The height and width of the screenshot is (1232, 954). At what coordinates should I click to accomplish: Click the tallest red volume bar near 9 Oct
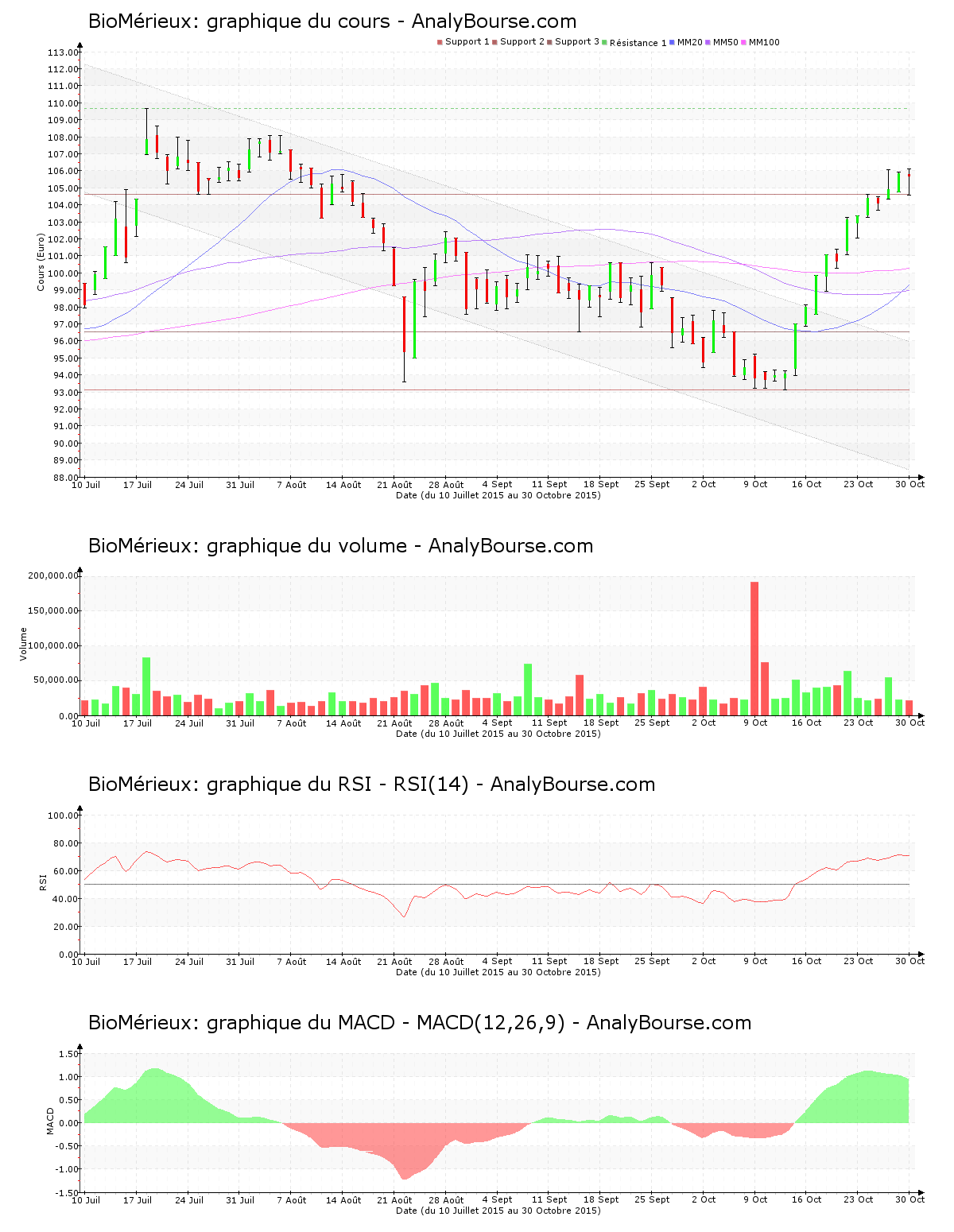[x=754, y=649]
